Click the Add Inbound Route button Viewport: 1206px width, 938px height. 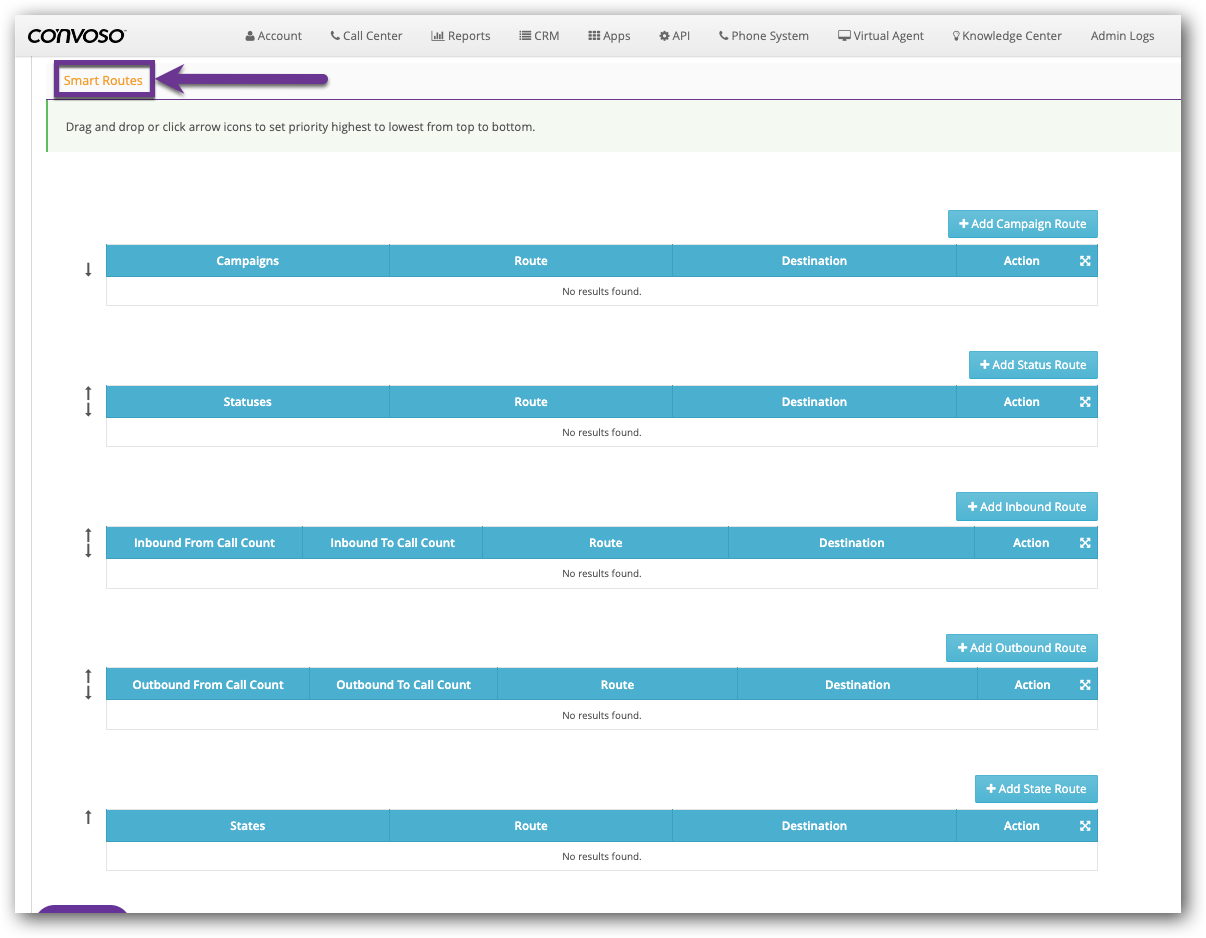click(x=1026, y=506)
